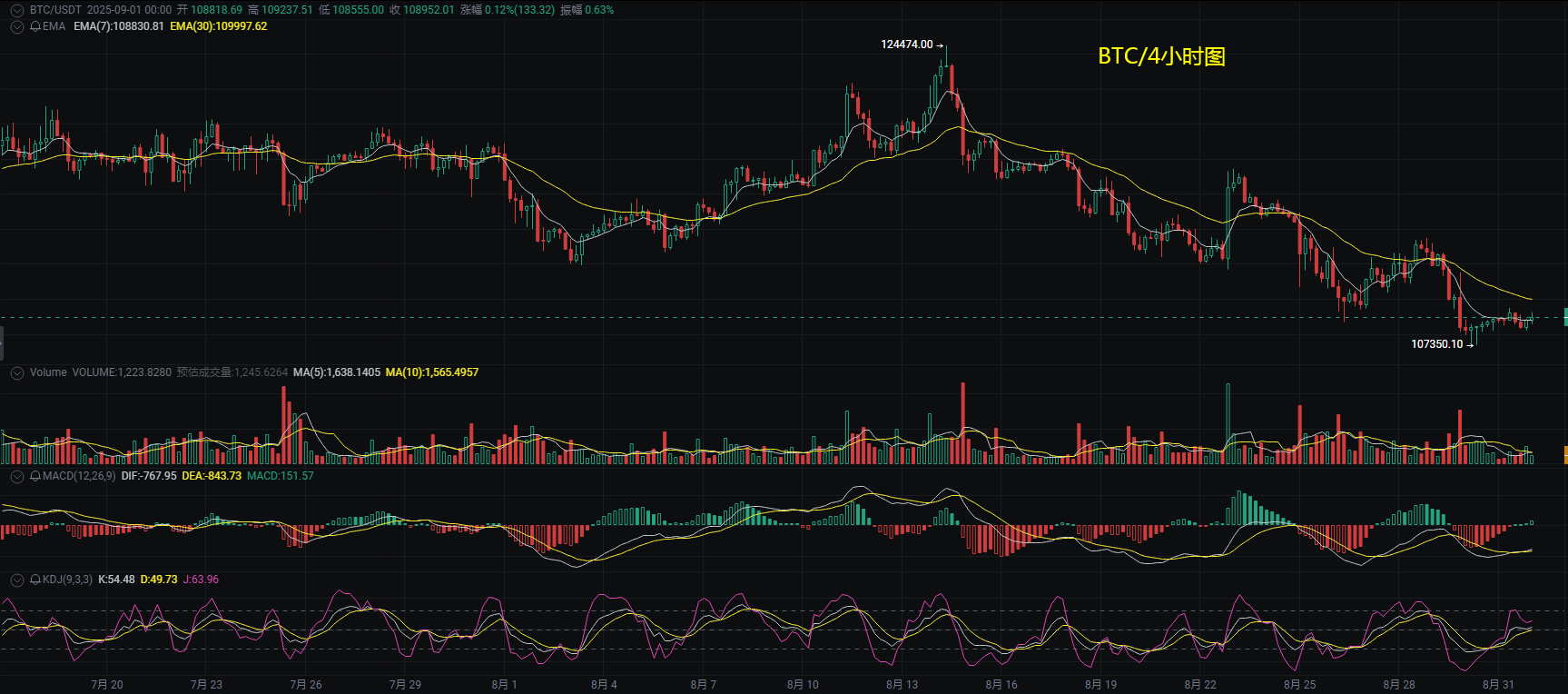Click MACD:151.57 green value
1568x694 pixels.
[281, 476]
